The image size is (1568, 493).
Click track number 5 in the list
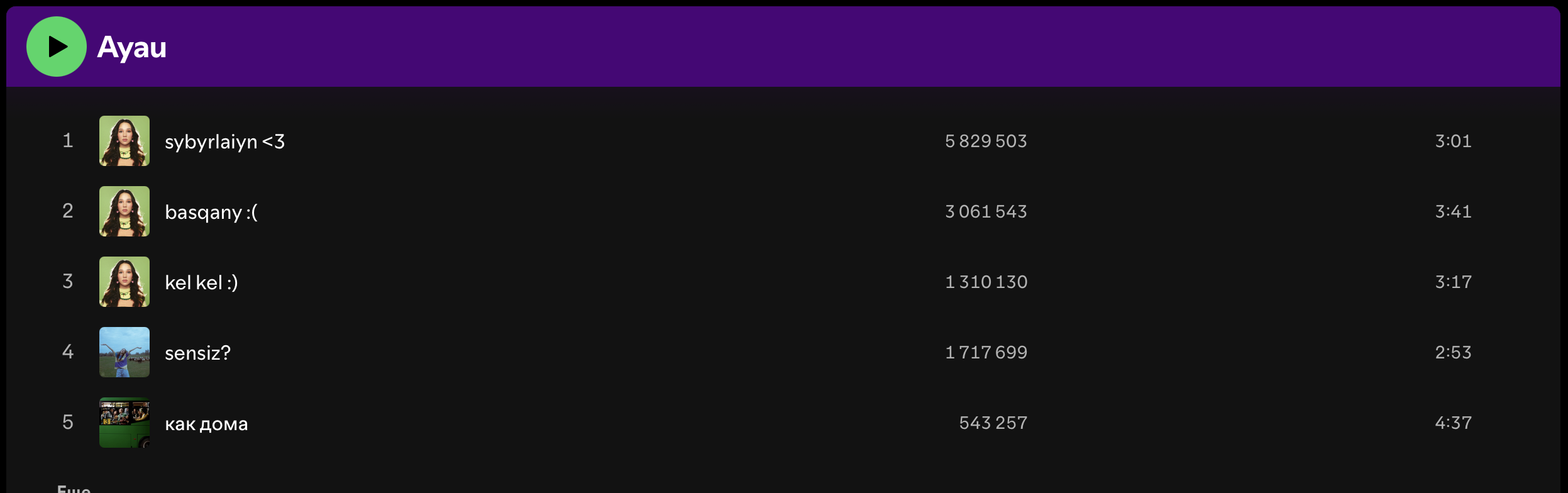click(x=68, y=422)
